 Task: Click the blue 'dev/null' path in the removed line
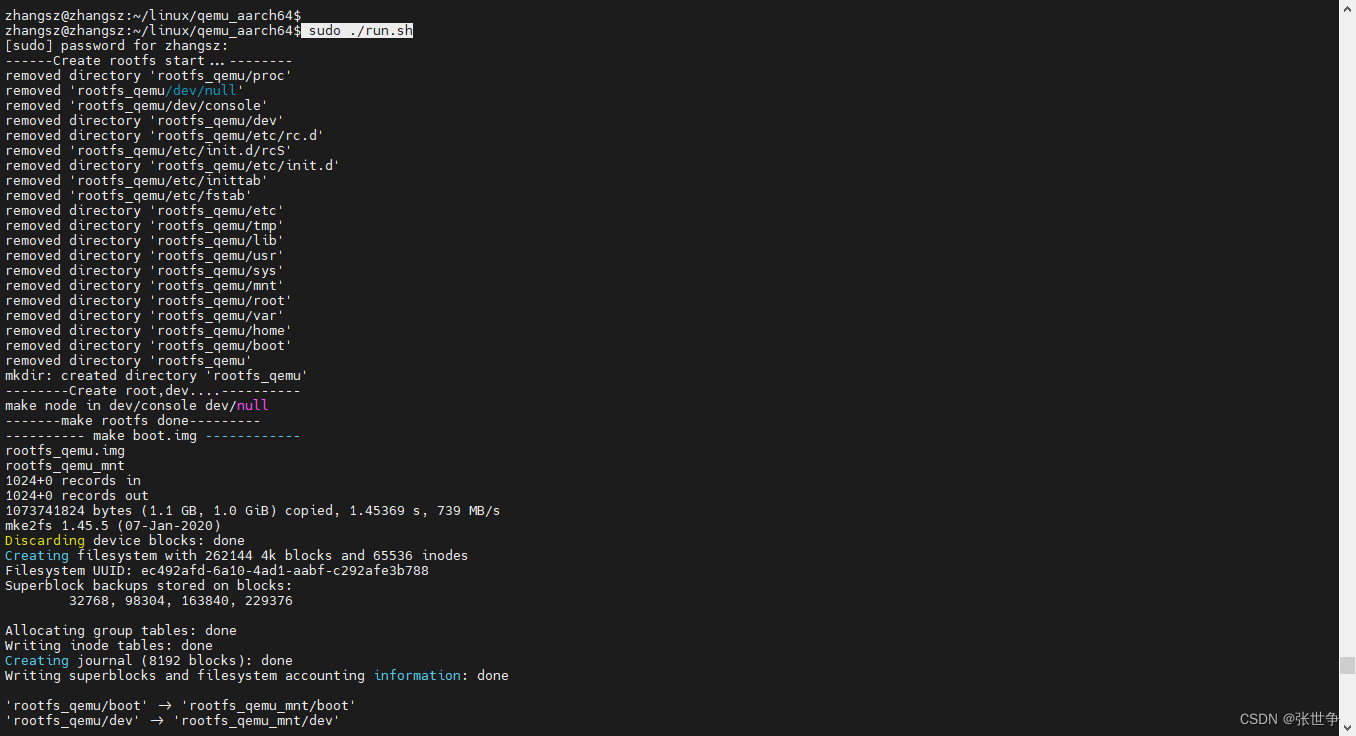201,91
